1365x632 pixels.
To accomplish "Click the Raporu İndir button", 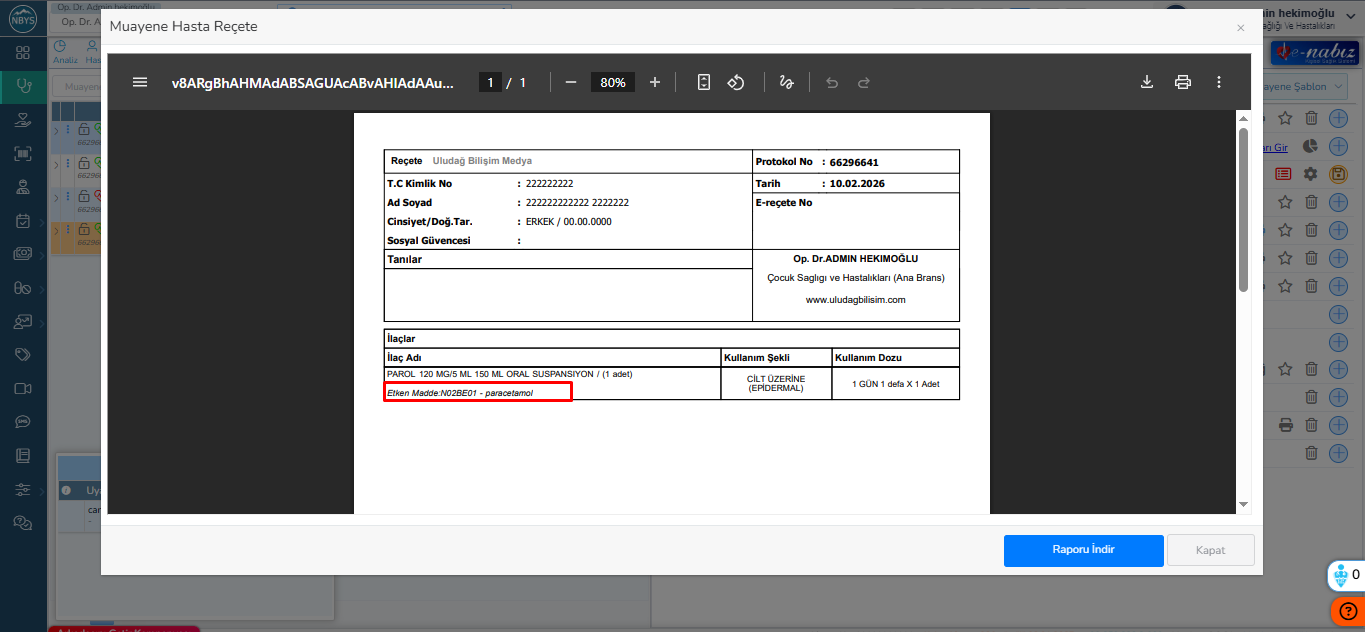I will 1084,550.
